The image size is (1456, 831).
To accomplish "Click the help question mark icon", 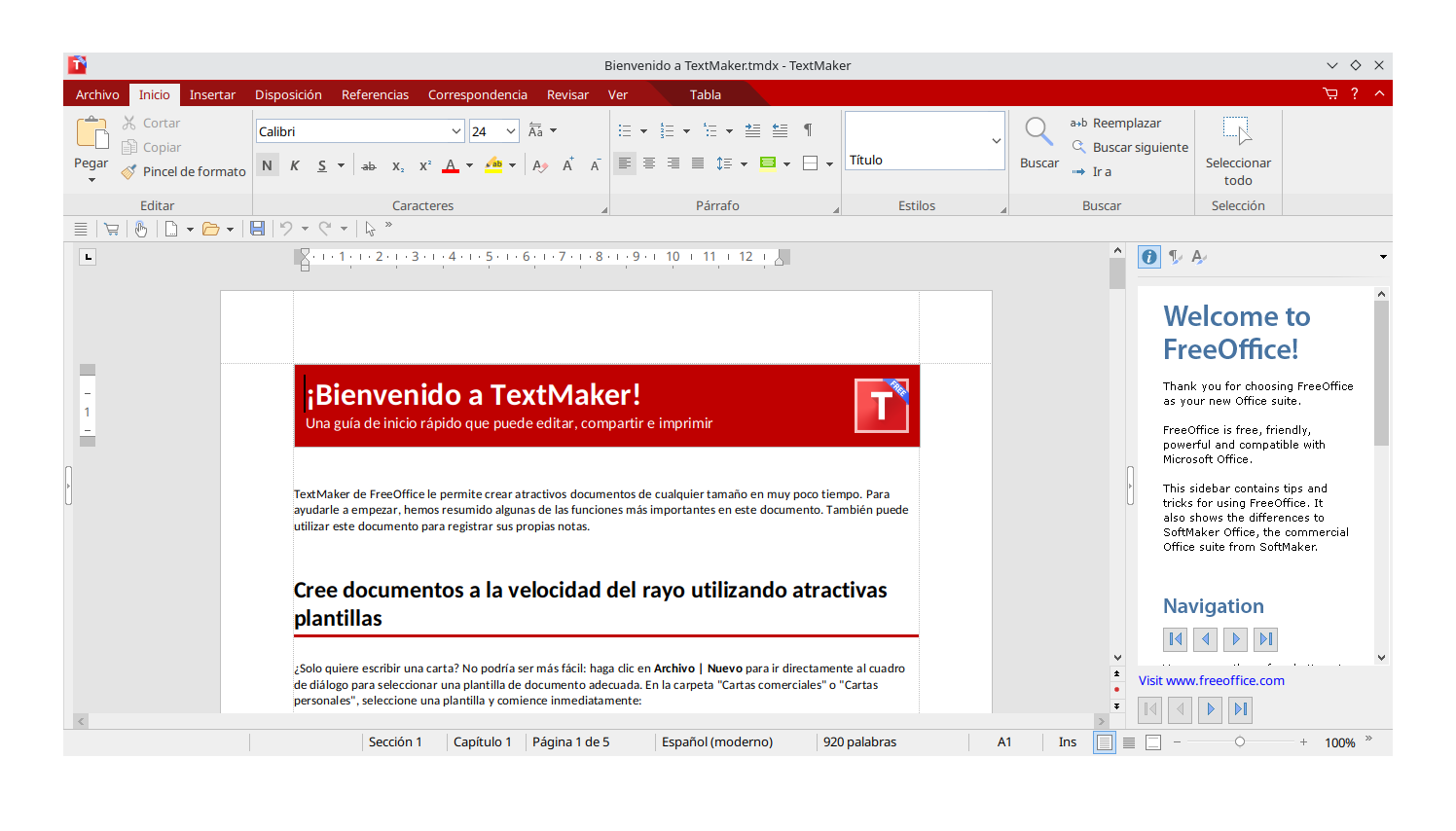I will coord(1355,93).
